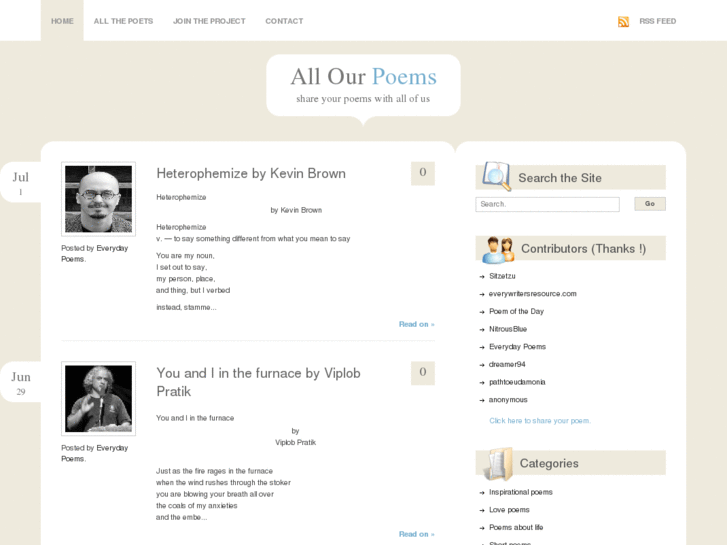Image resolution: width=727 pixels, height=545 pixels.
Task: Open Inspirational poems category
Action: coord(521,492)
